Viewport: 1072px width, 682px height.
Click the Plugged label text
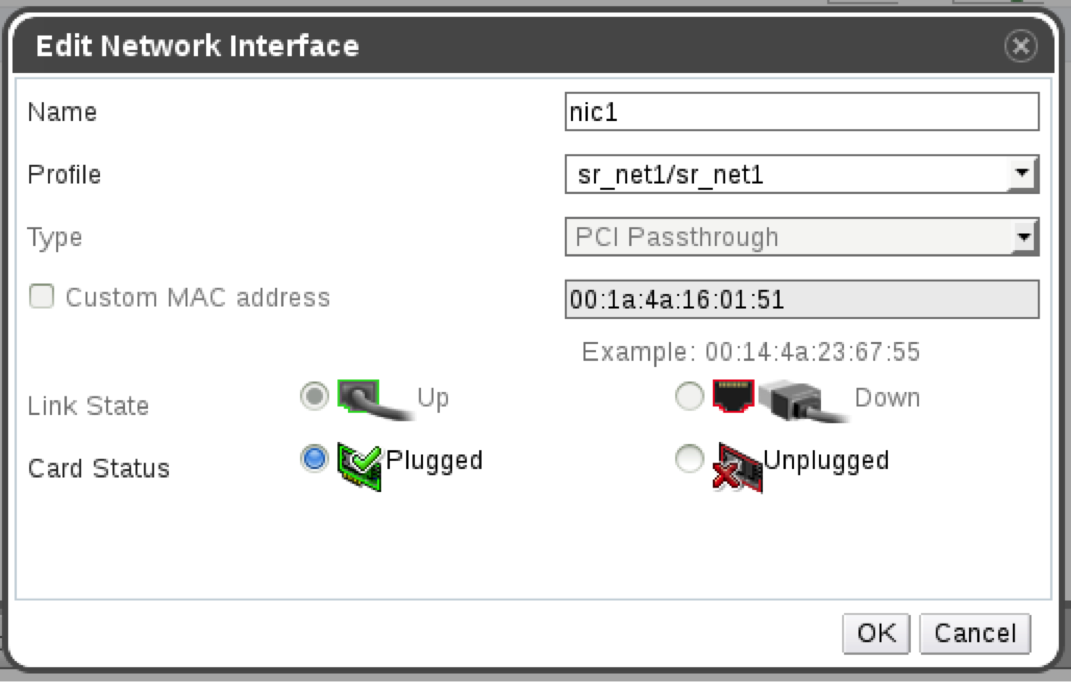click(434, 460)
